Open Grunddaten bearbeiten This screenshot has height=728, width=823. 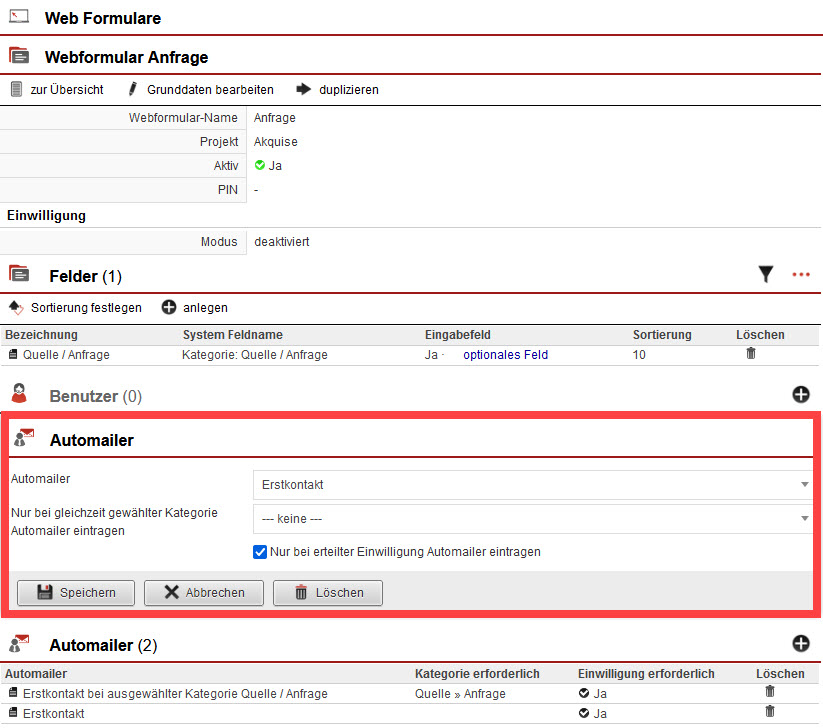(210, 90)
